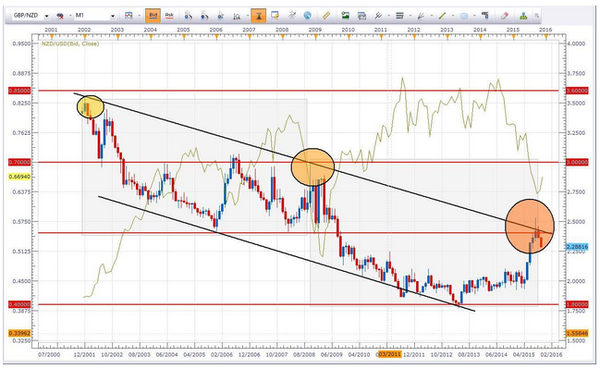The width and height of the screenshot is (600, 369).
Task: Select the zoom cursor pointer tool
Action: point(221,16)
